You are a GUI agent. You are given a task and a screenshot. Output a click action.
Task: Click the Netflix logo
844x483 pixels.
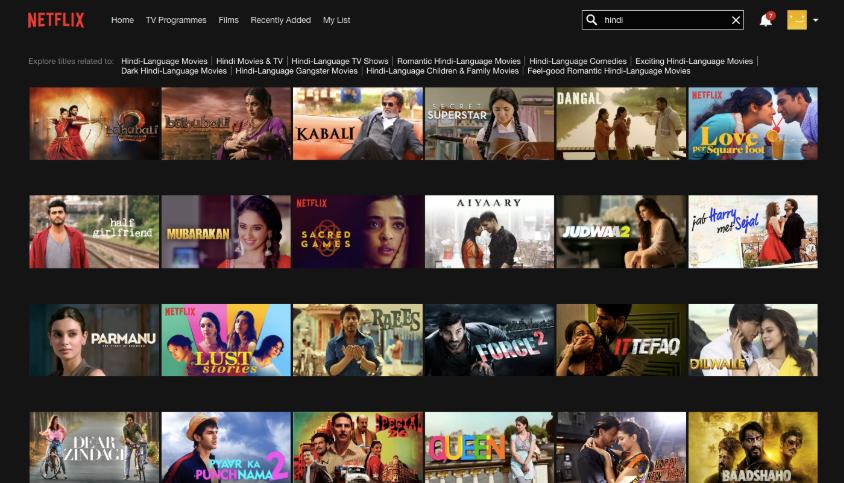56,20
